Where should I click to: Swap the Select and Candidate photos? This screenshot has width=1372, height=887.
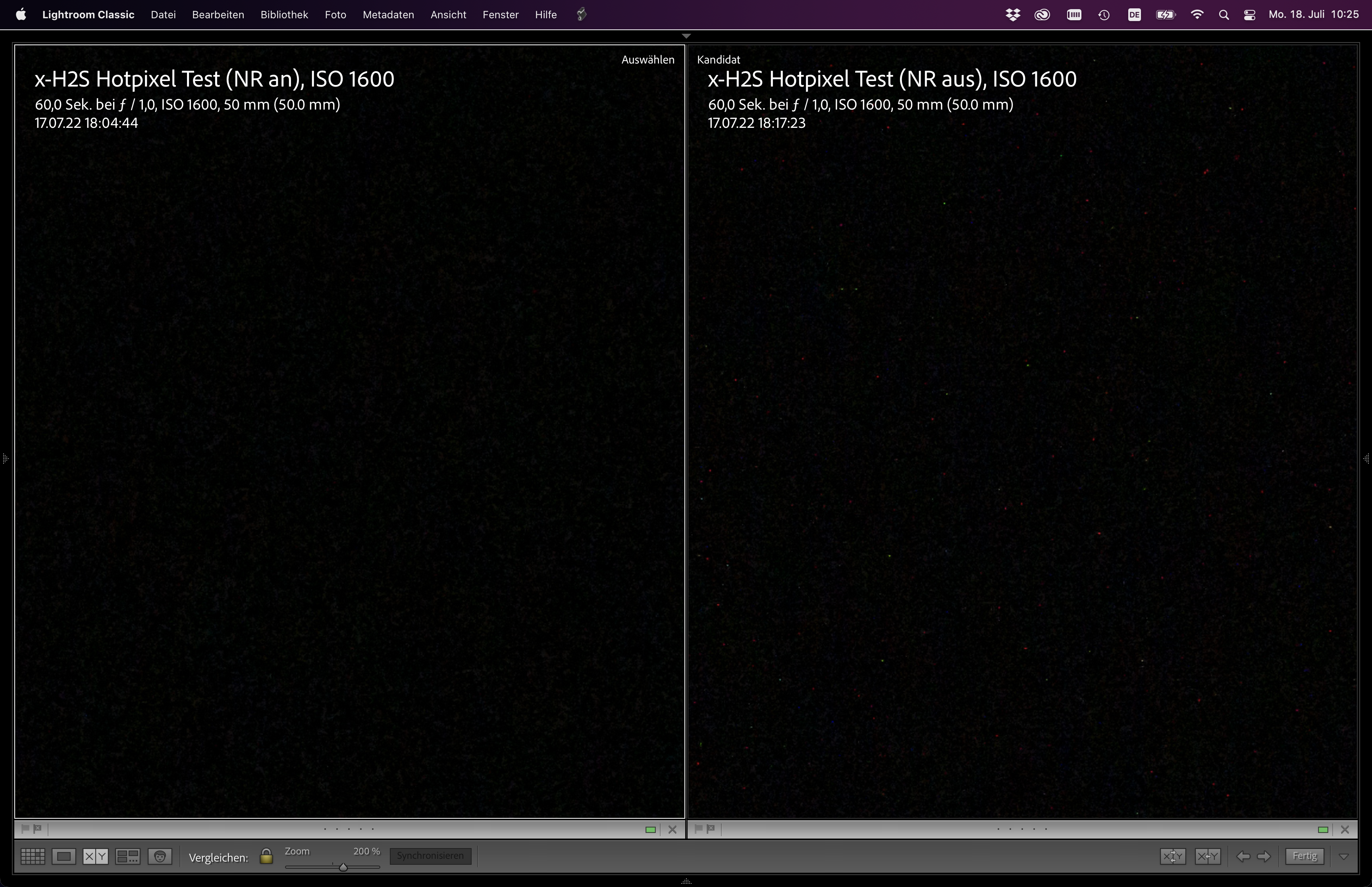[1173, 856]
